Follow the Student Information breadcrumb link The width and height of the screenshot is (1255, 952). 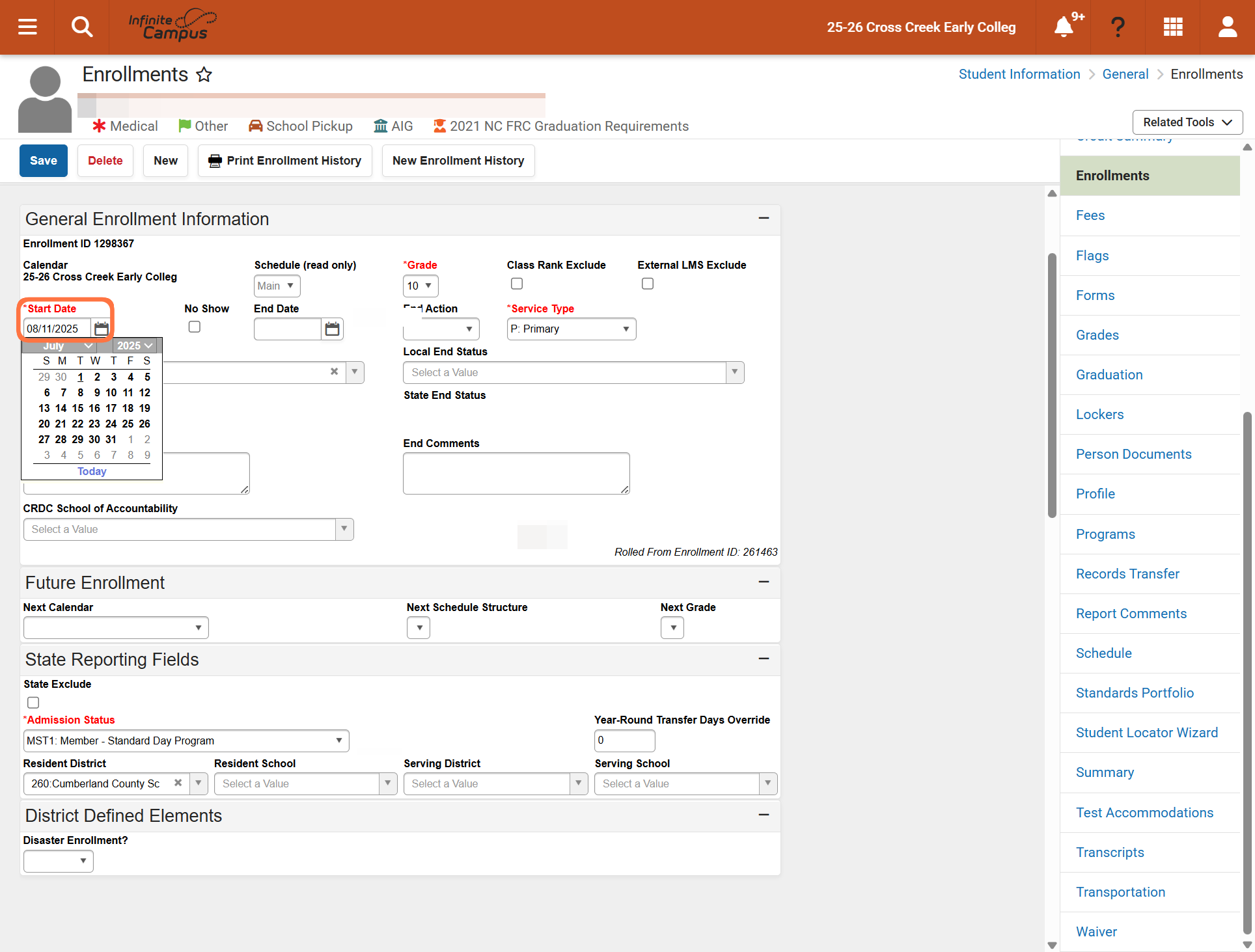1019,74
